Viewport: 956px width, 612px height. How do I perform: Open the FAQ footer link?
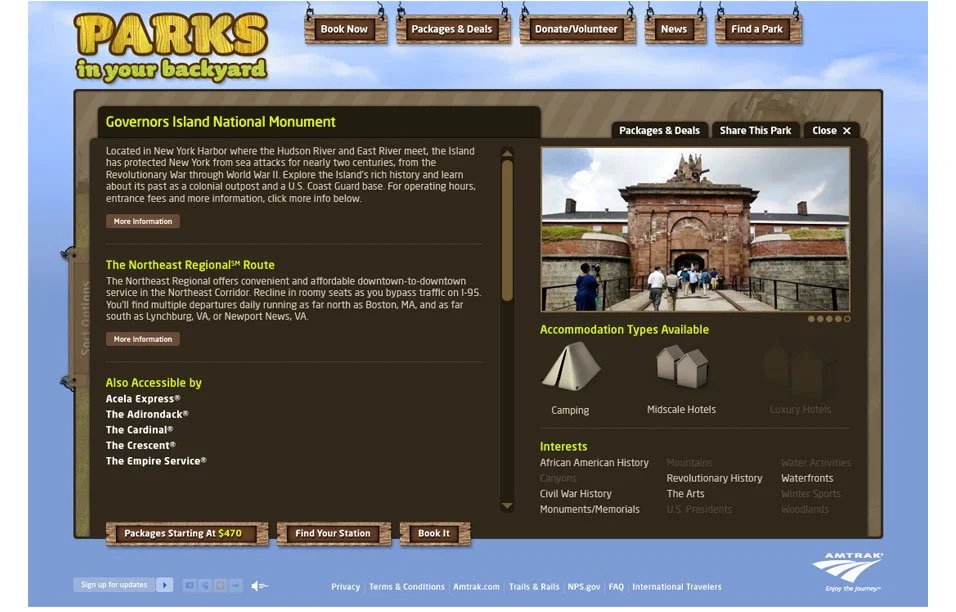tap(616, 587)
